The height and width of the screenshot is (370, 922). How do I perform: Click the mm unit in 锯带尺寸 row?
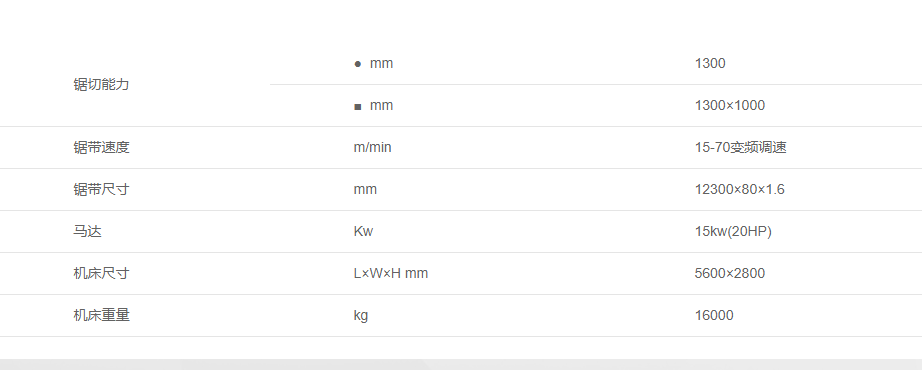(365, 189)
